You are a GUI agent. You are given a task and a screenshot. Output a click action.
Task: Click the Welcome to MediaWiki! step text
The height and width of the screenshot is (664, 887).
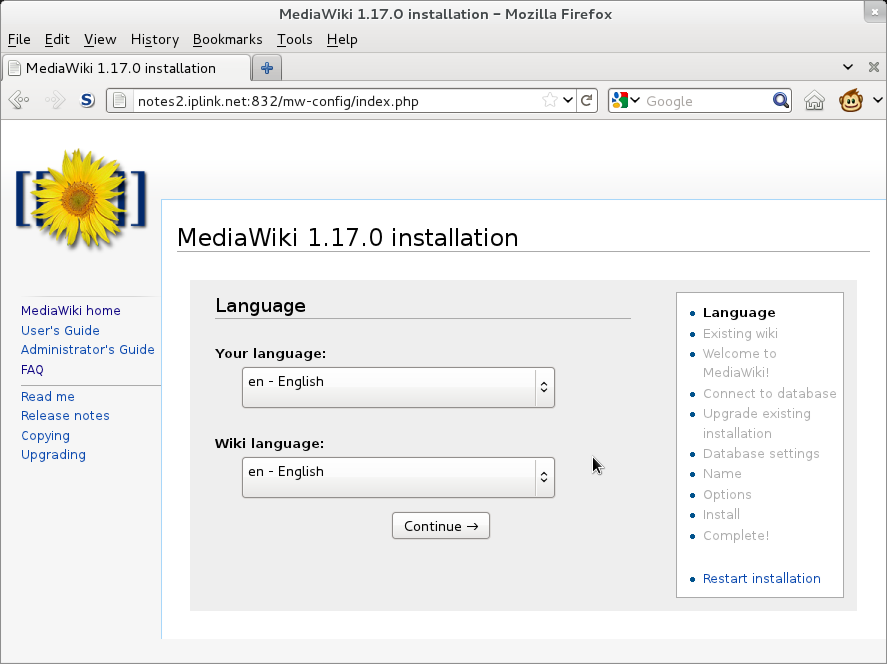pyautogui.click(x=739, y=363)
